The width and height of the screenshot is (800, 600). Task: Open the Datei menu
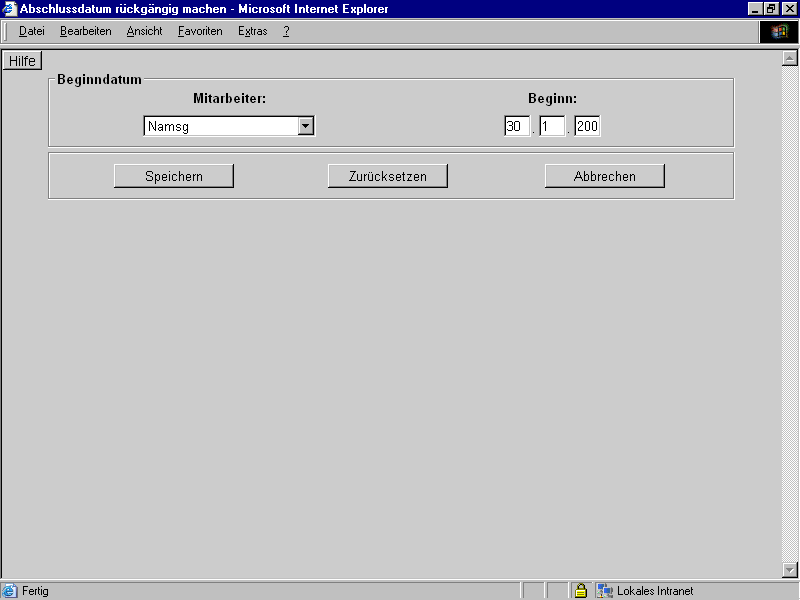point(31,31)
